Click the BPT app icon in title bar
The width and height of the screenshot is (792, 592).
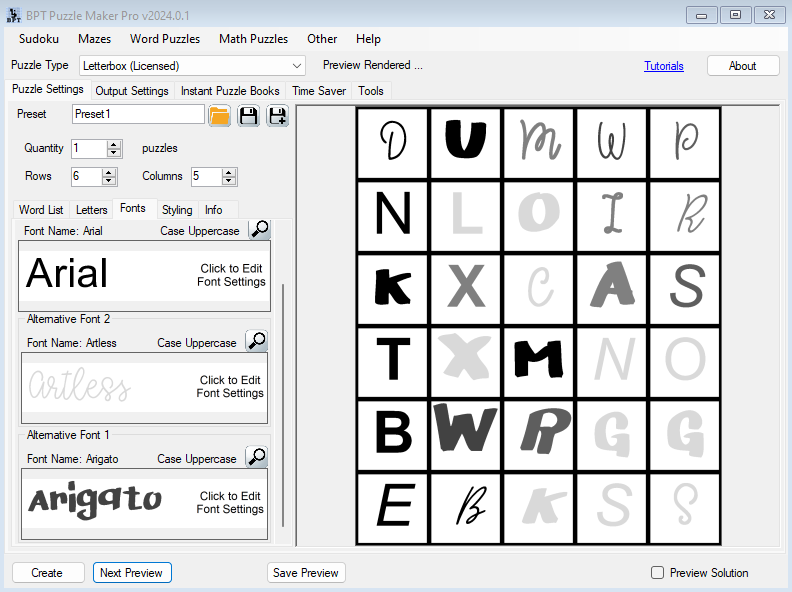coord(12,15)
